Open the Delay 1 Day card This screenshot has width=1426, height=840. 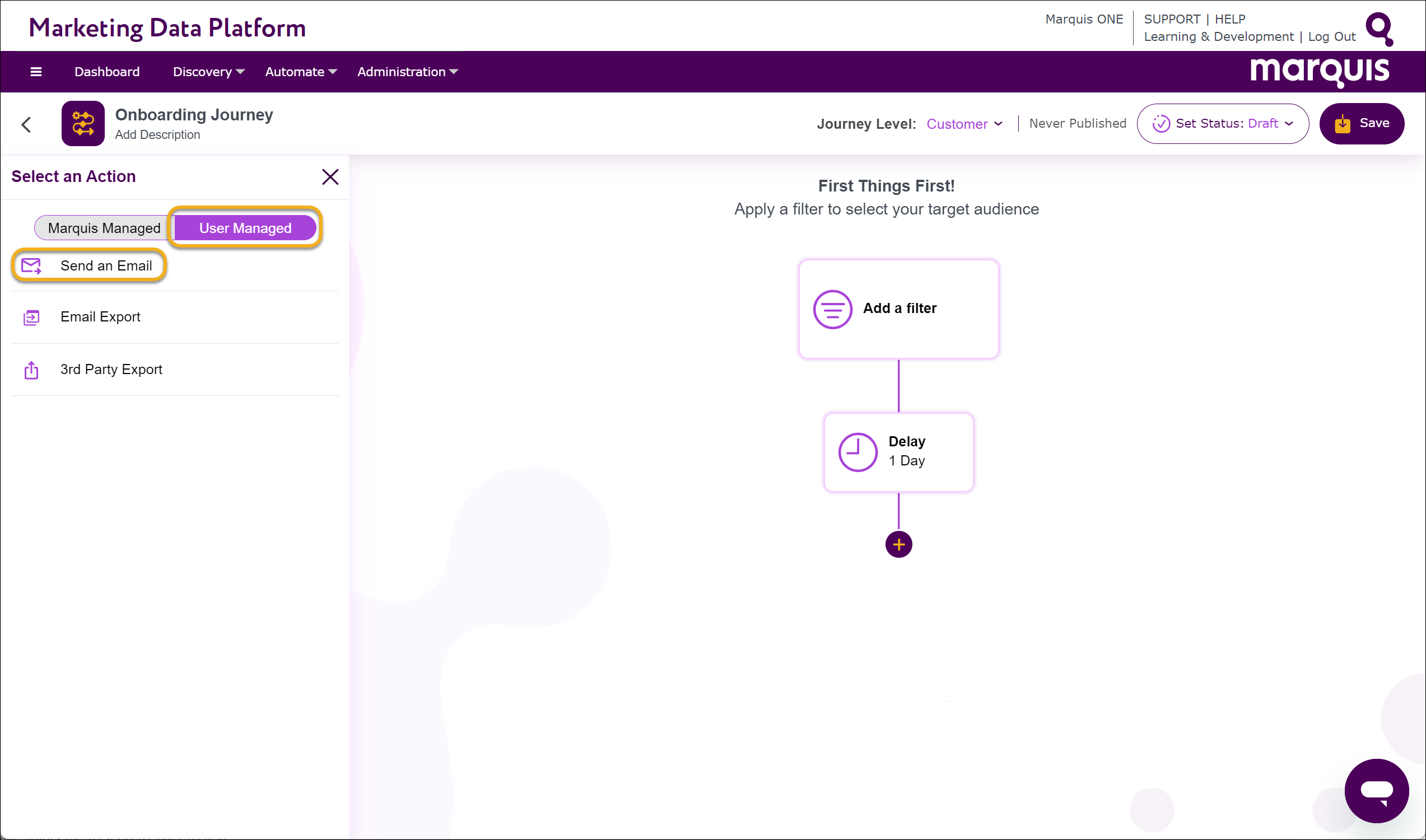point(898,452)
